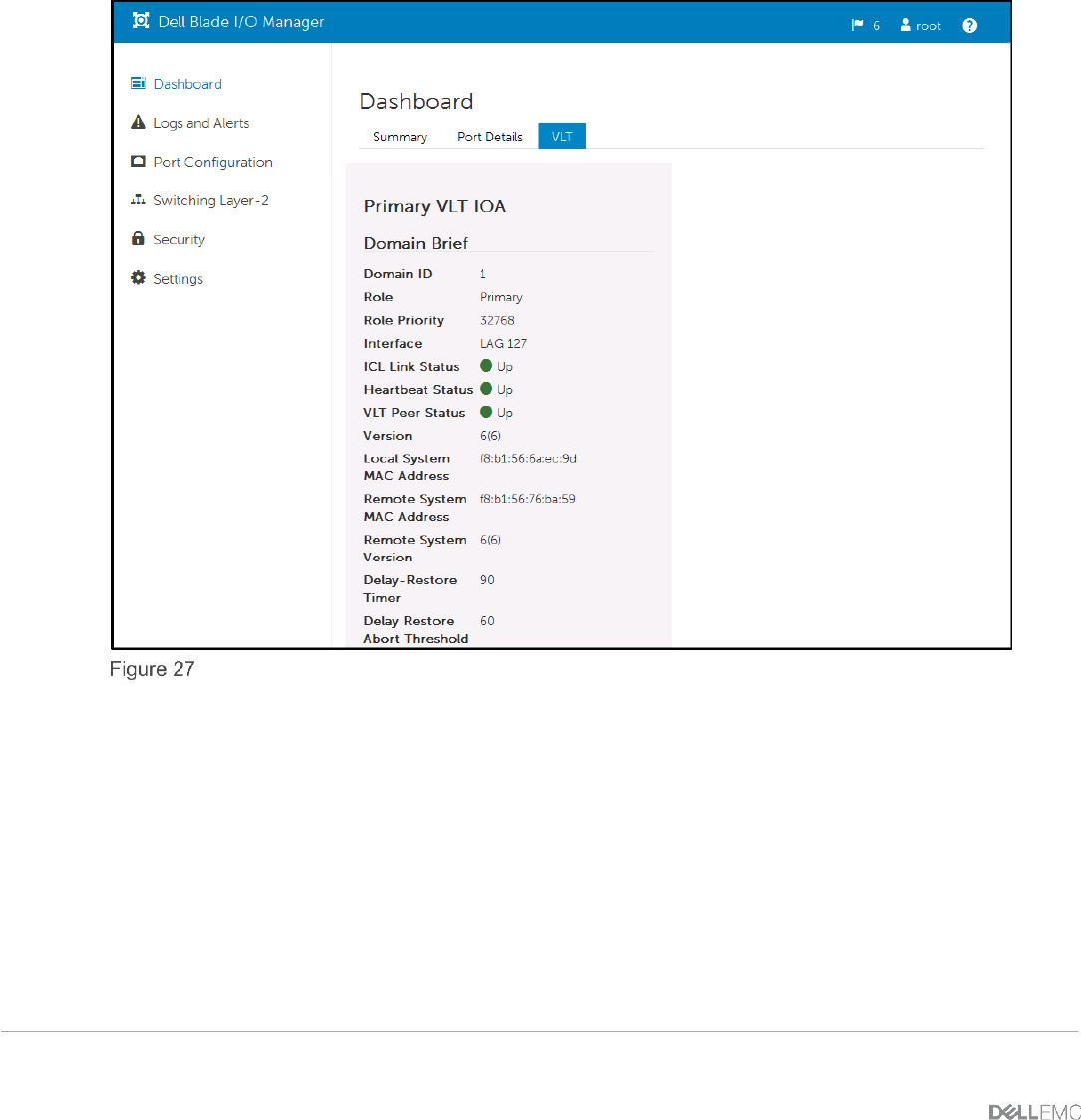The height and width of the screenshot is (1120, 1081).
Task: Open the Settings page
Action: pos(178,279)
